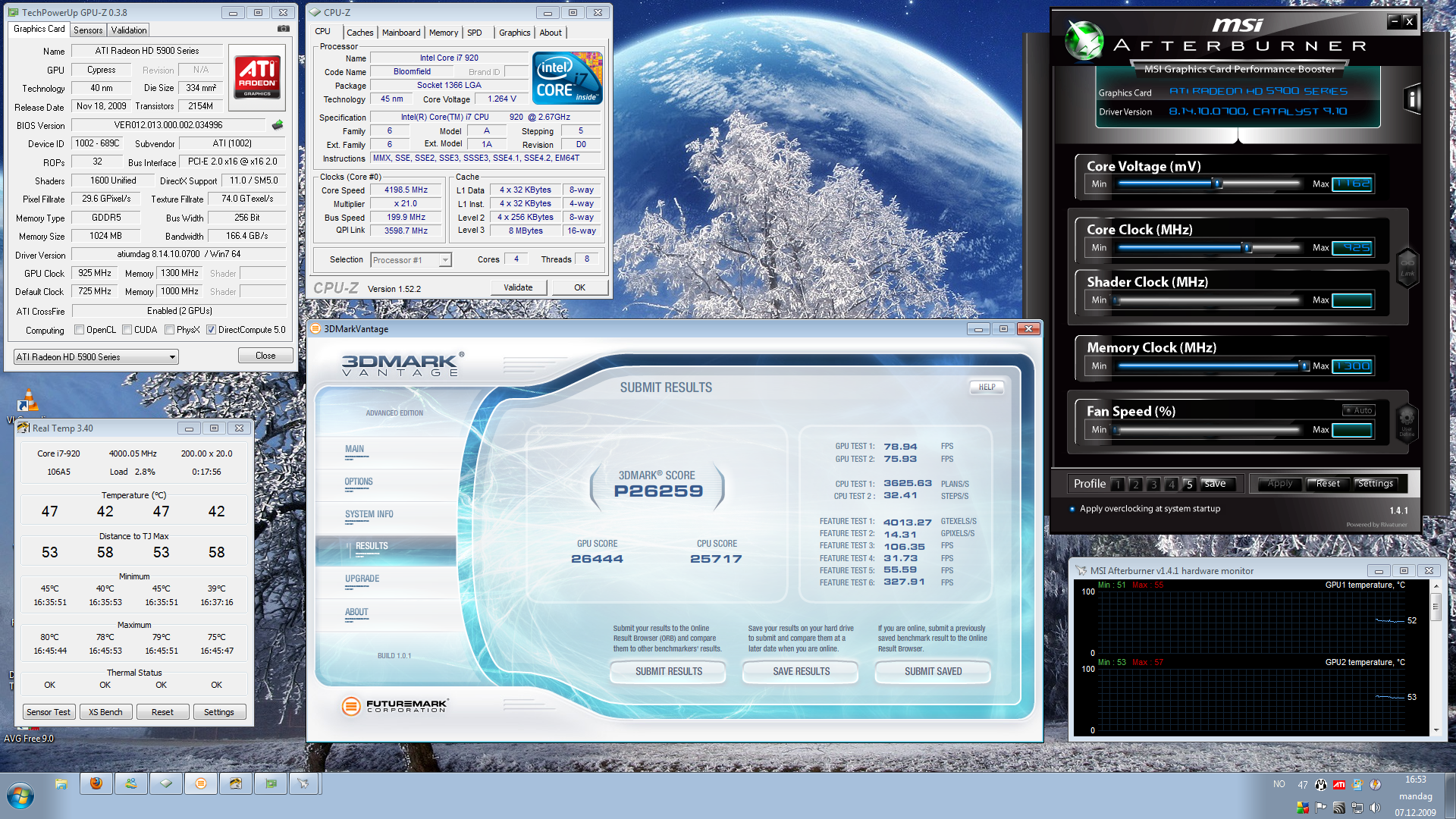The height and width of the screenshot is (819, 1456).
Task: Open the Processor #1 selection dropdown
Action: coord(411,260)
